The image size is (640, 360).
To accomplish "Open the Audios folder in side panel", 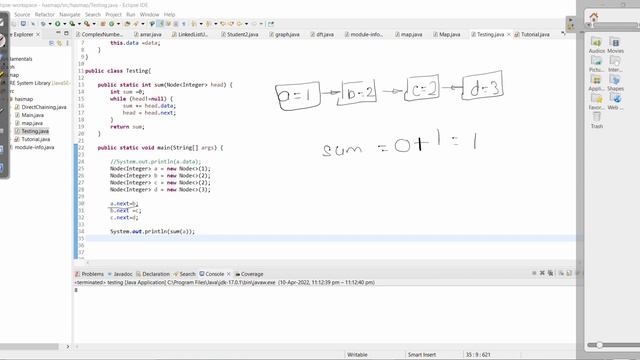I will [x=596, y=45].
